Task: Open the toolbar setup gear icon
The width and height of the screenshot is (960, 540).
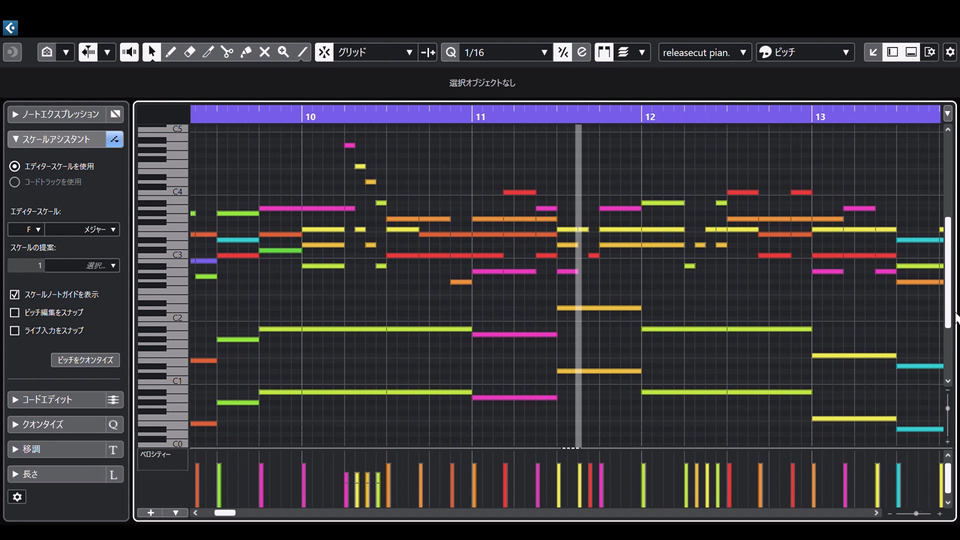Action: [x=950, y=52]
